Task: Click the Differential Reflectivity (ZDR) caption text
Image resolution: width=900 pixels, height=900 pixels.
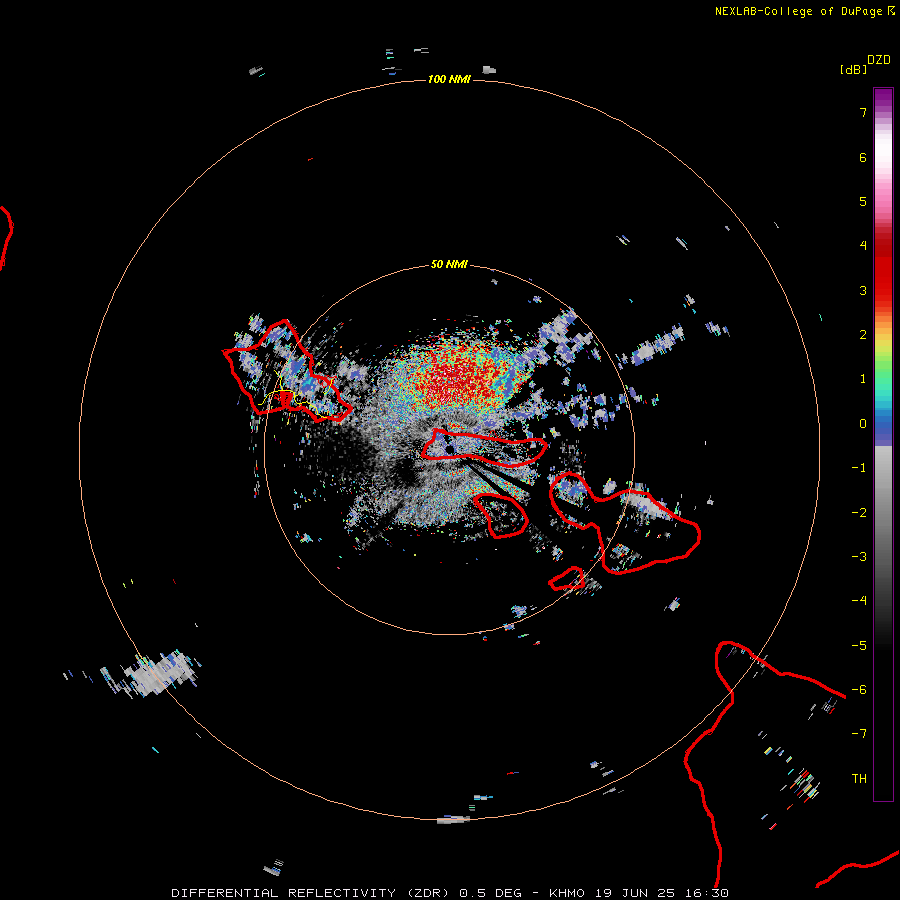Action: coord(312,893)
